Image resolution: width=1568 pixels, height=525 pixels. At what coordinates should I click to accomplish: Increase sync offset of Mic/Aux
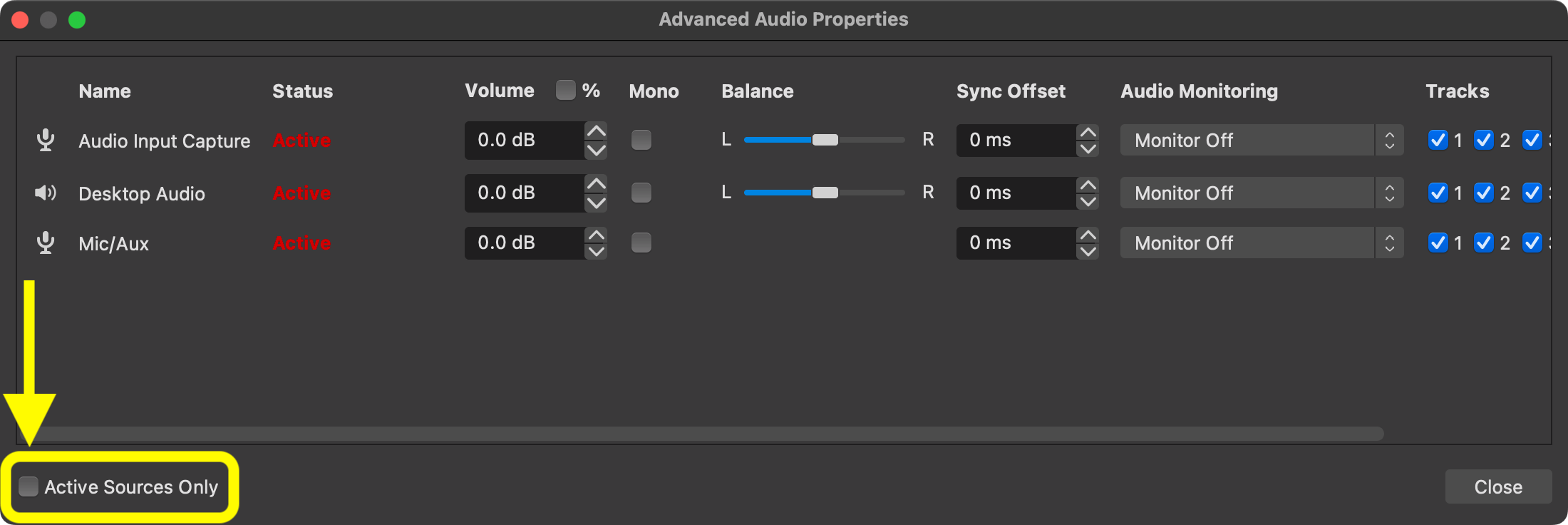click(1088, 235)
